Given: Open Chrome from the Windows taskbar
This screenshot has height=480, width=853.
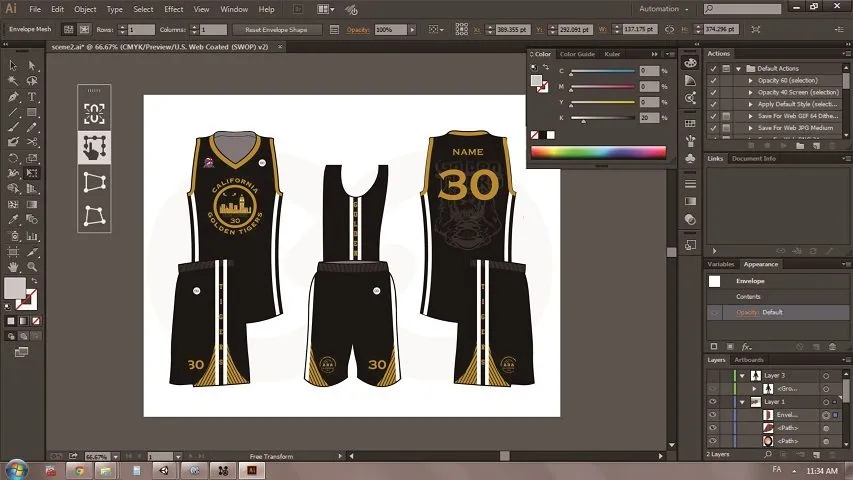Looking at the screenshot, I should (79, 470).
